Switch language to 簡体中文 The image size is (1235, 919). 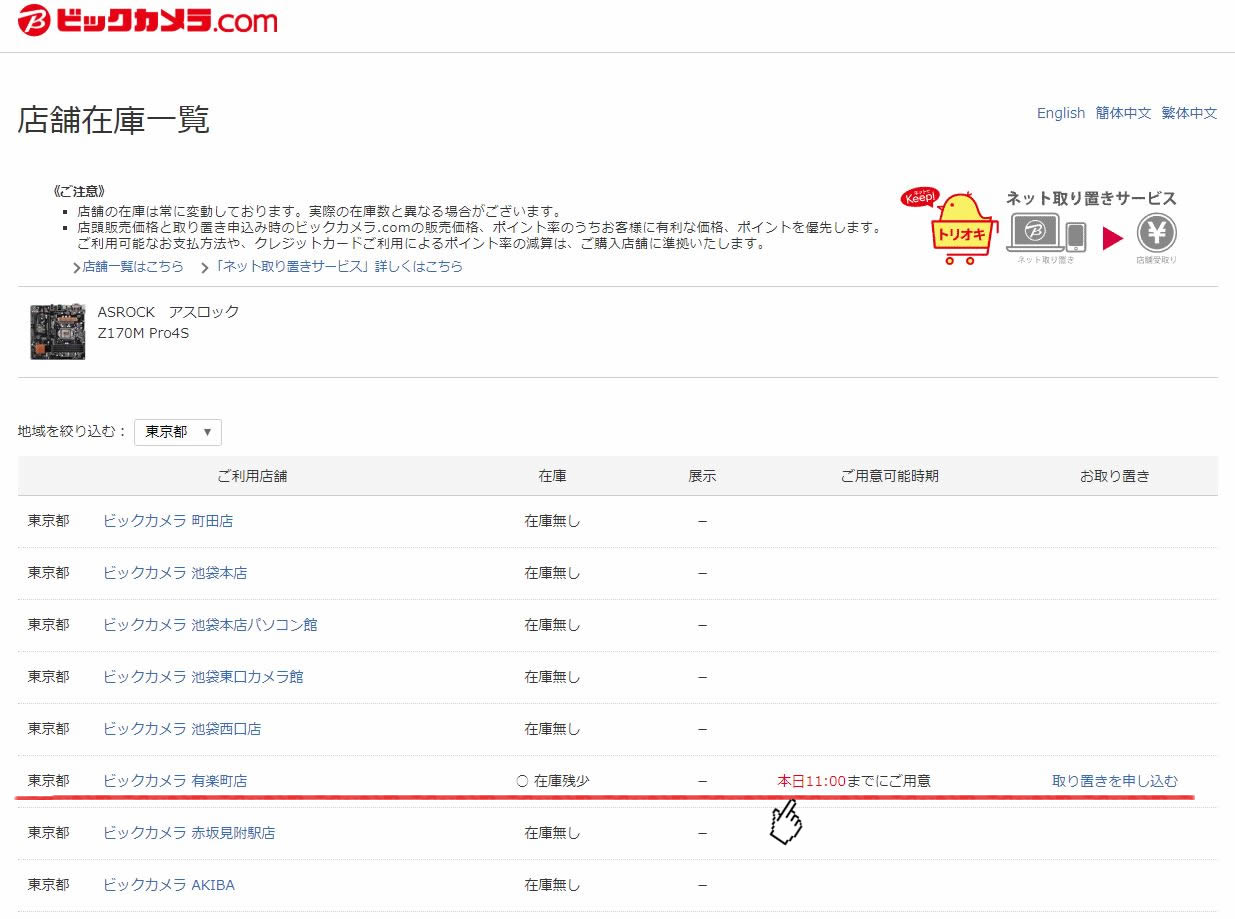[x=1123, y=113]
